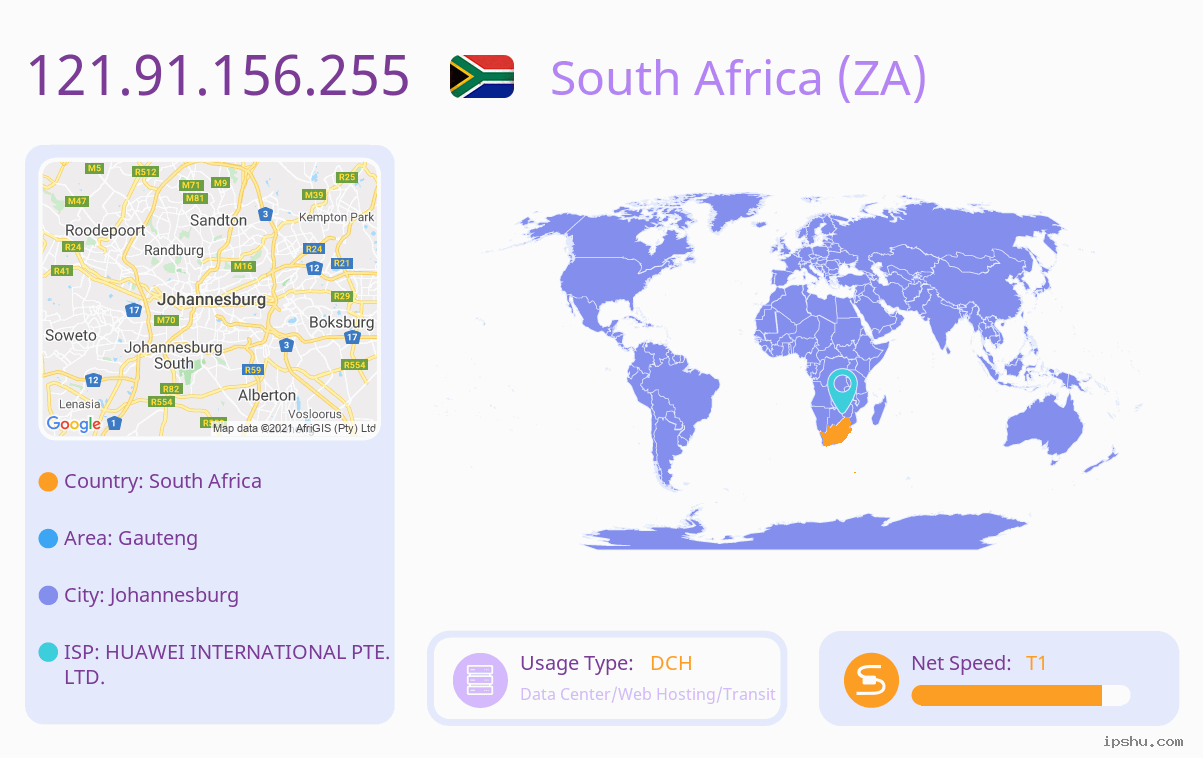1203x758 pixels.
Task: Click the purple server icon beside Usage Type
Action: [x=481, y=680]
